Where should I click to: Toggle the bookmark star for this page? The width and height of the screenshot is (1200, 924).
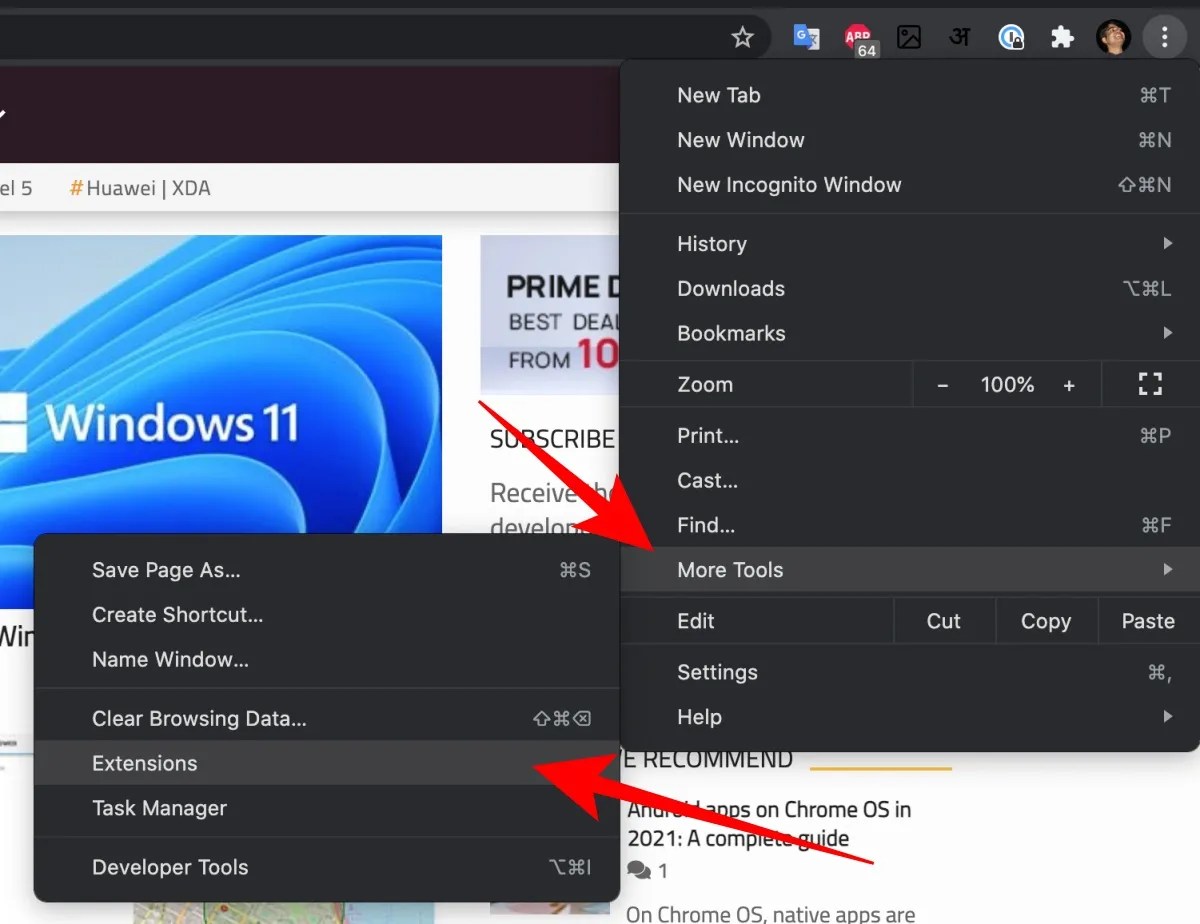[743, 36]
